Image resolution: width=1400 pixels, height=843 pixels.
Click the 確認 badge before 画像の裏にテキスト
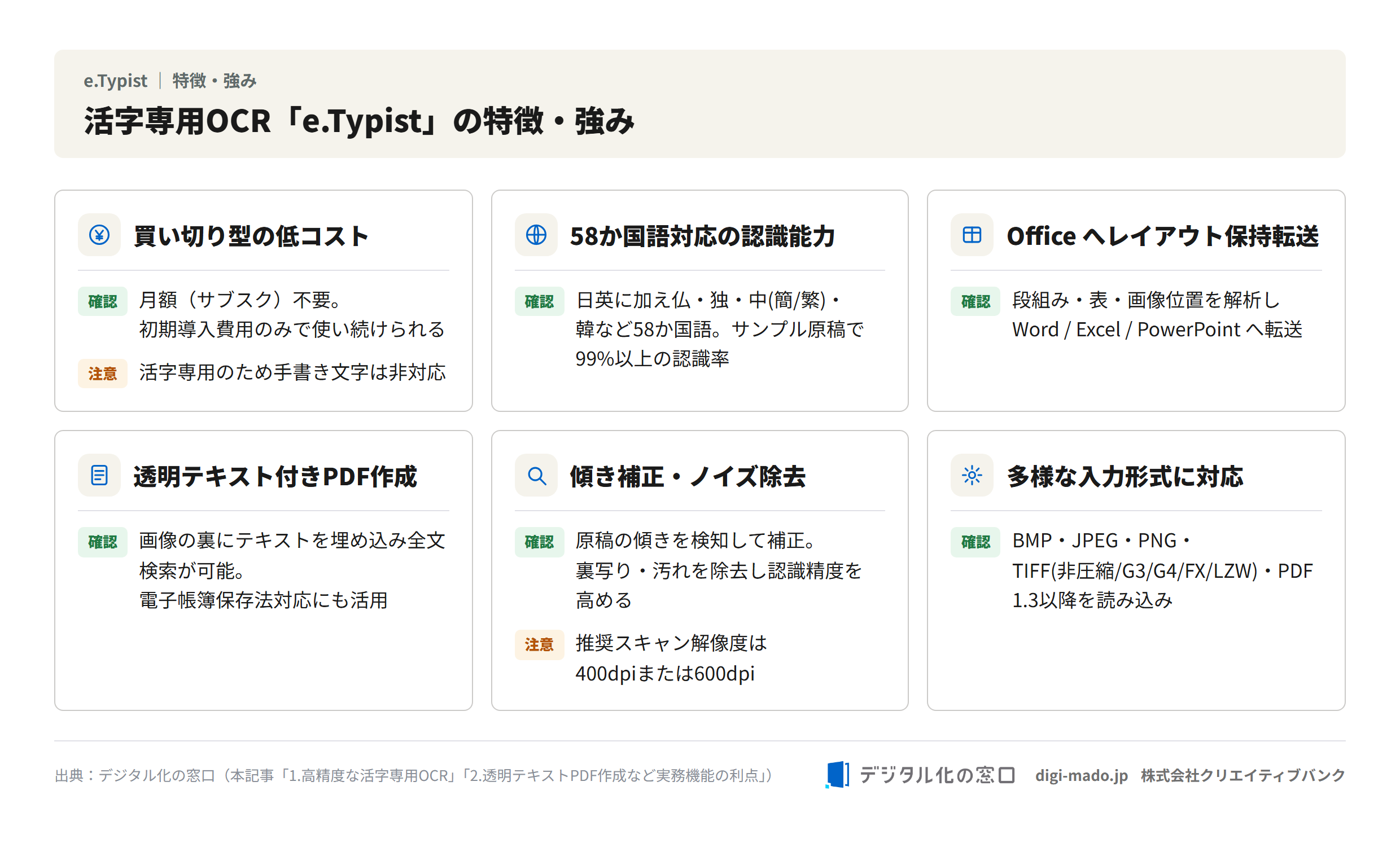tap(102, 542)
